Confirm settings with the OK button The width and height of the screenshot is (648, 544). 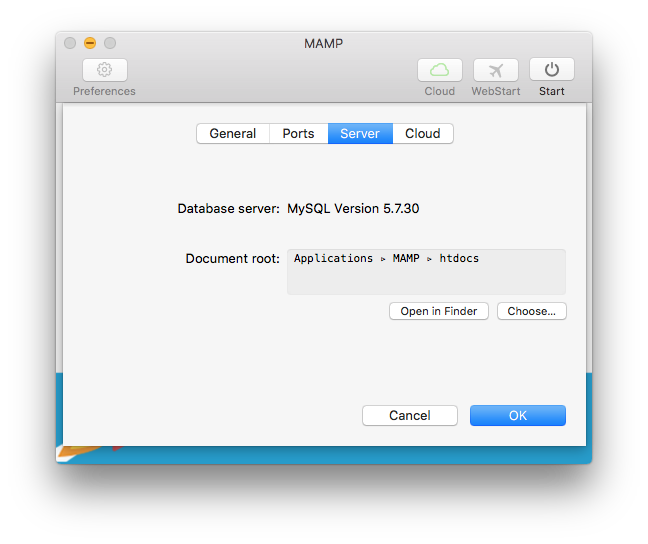517,415
